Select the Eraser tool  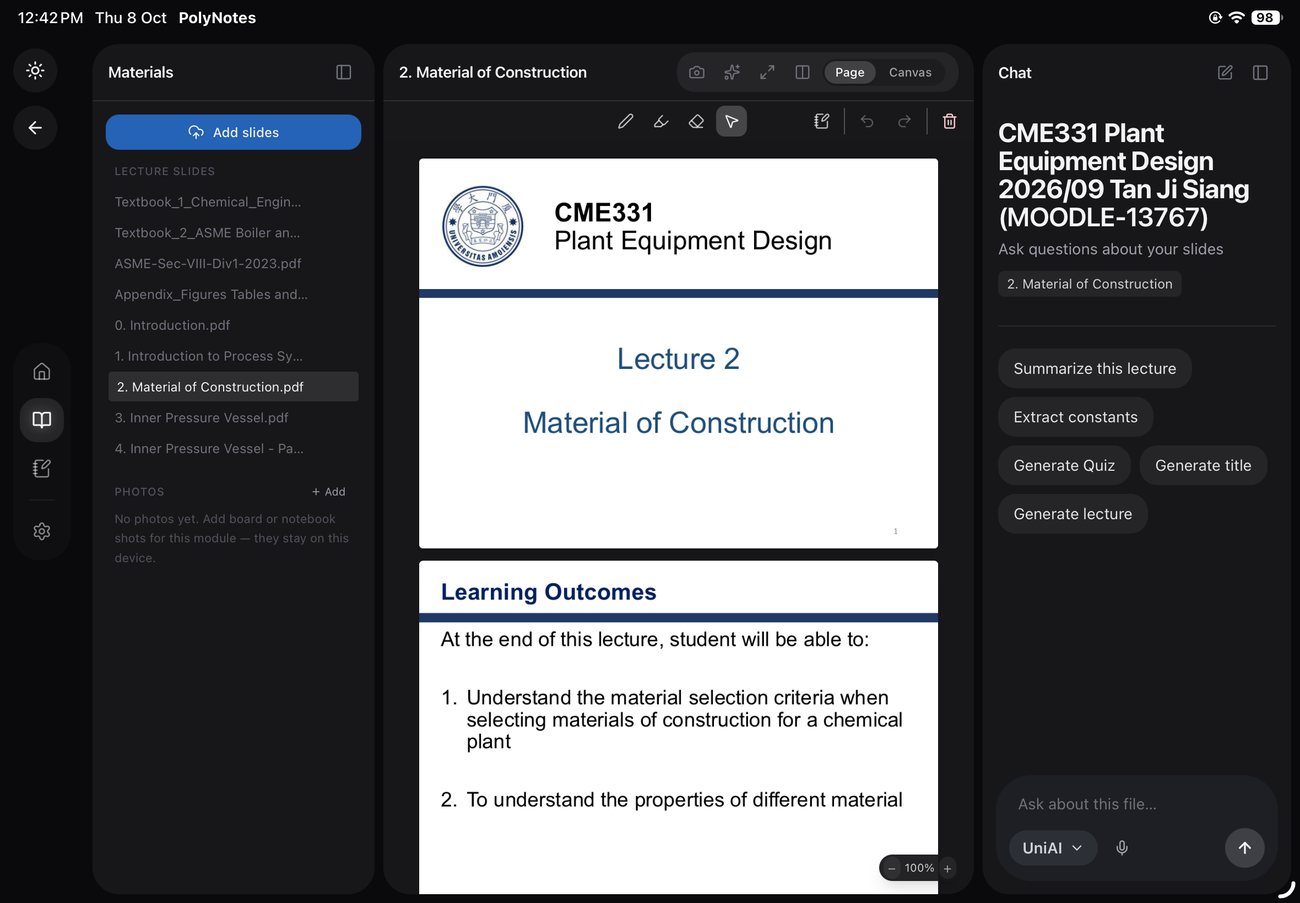[696, 121]
